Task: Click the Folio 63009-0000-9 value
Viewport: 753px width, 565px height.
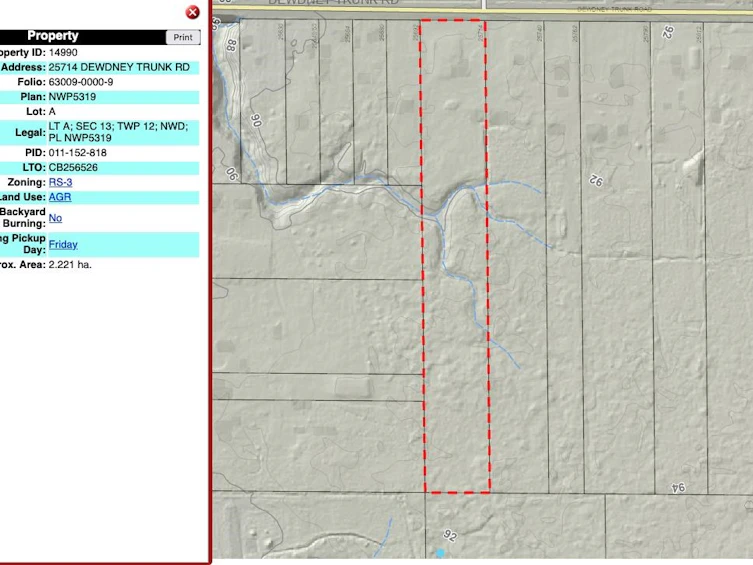Action: [81, 82]
